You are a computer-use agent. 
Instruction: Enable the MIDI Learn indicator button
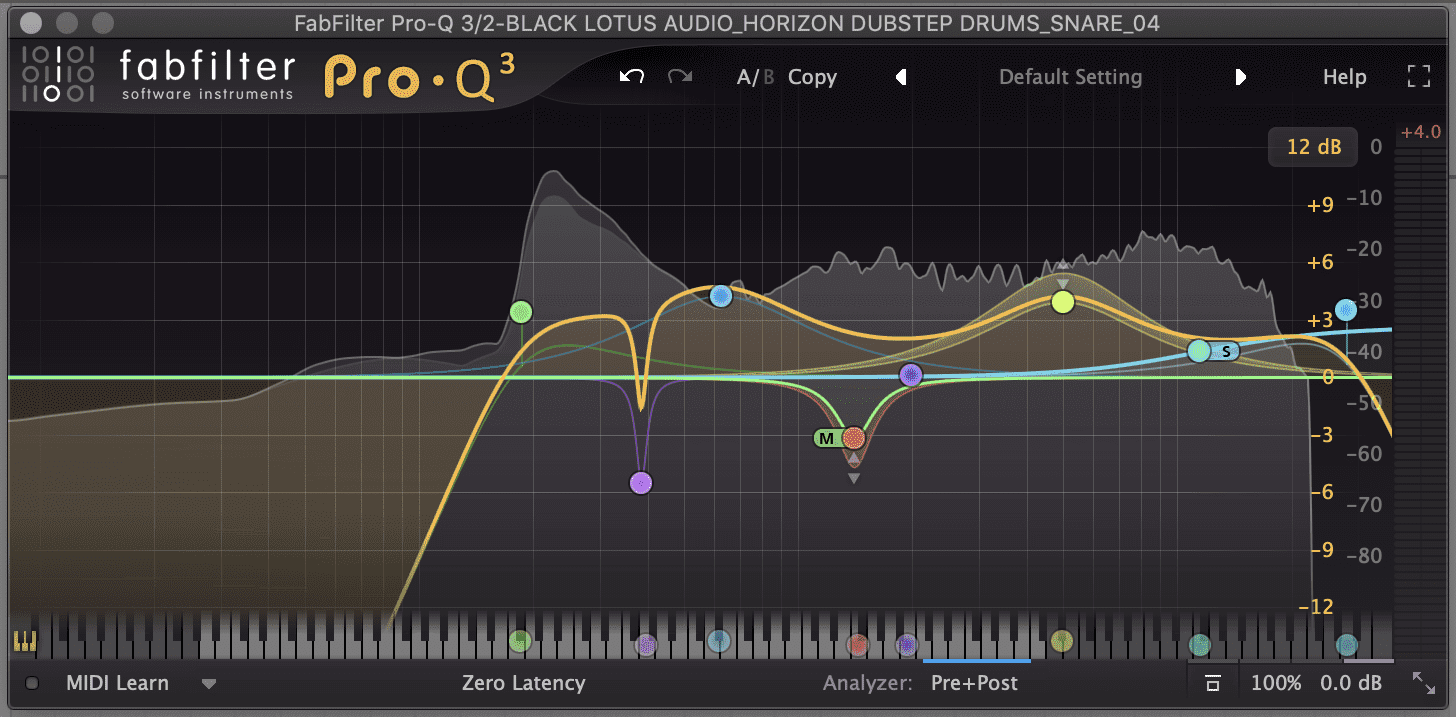pyautogui.click(x=32, y=684)
